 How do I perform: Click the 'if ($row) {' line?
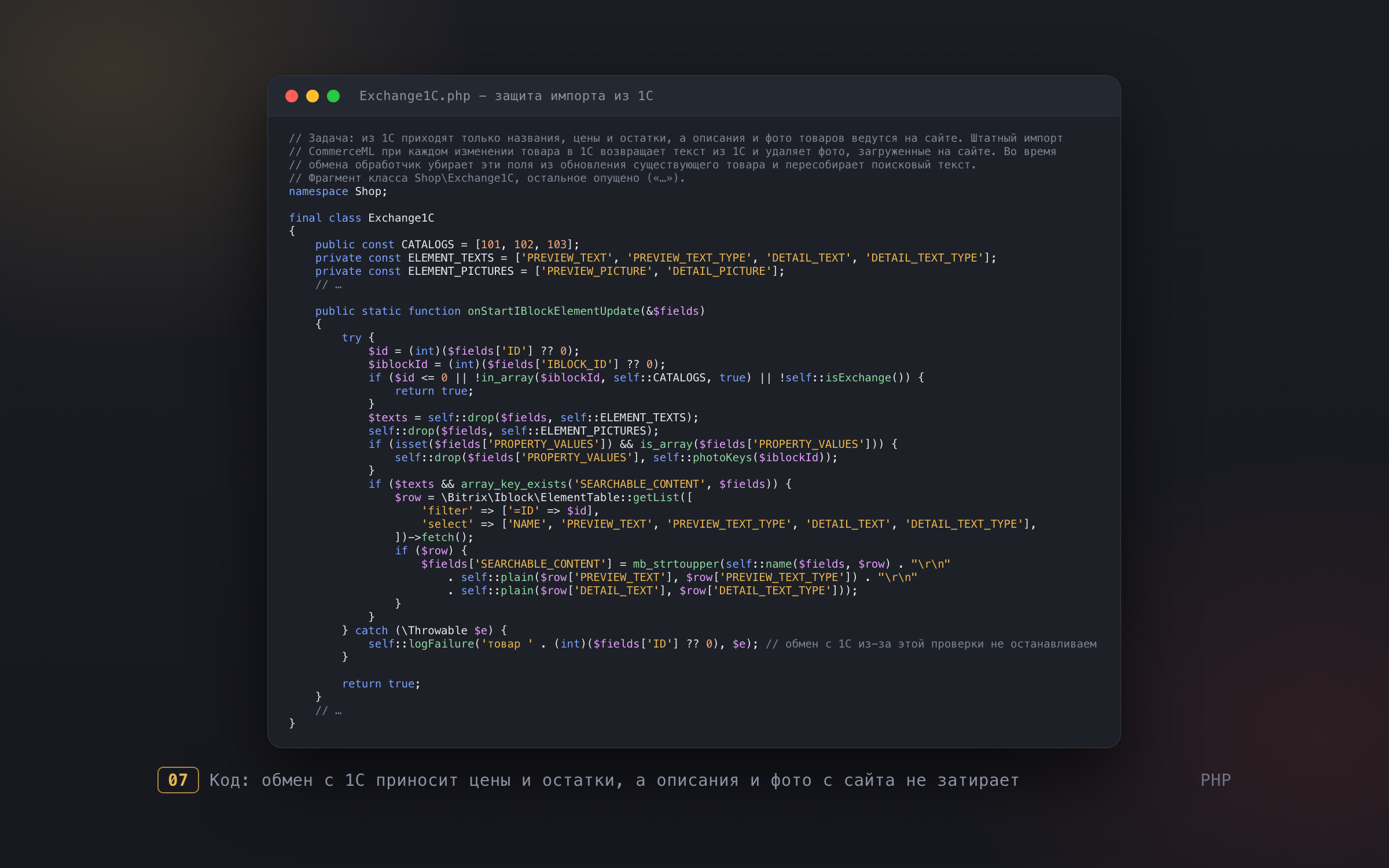click(x=431, y=551)
